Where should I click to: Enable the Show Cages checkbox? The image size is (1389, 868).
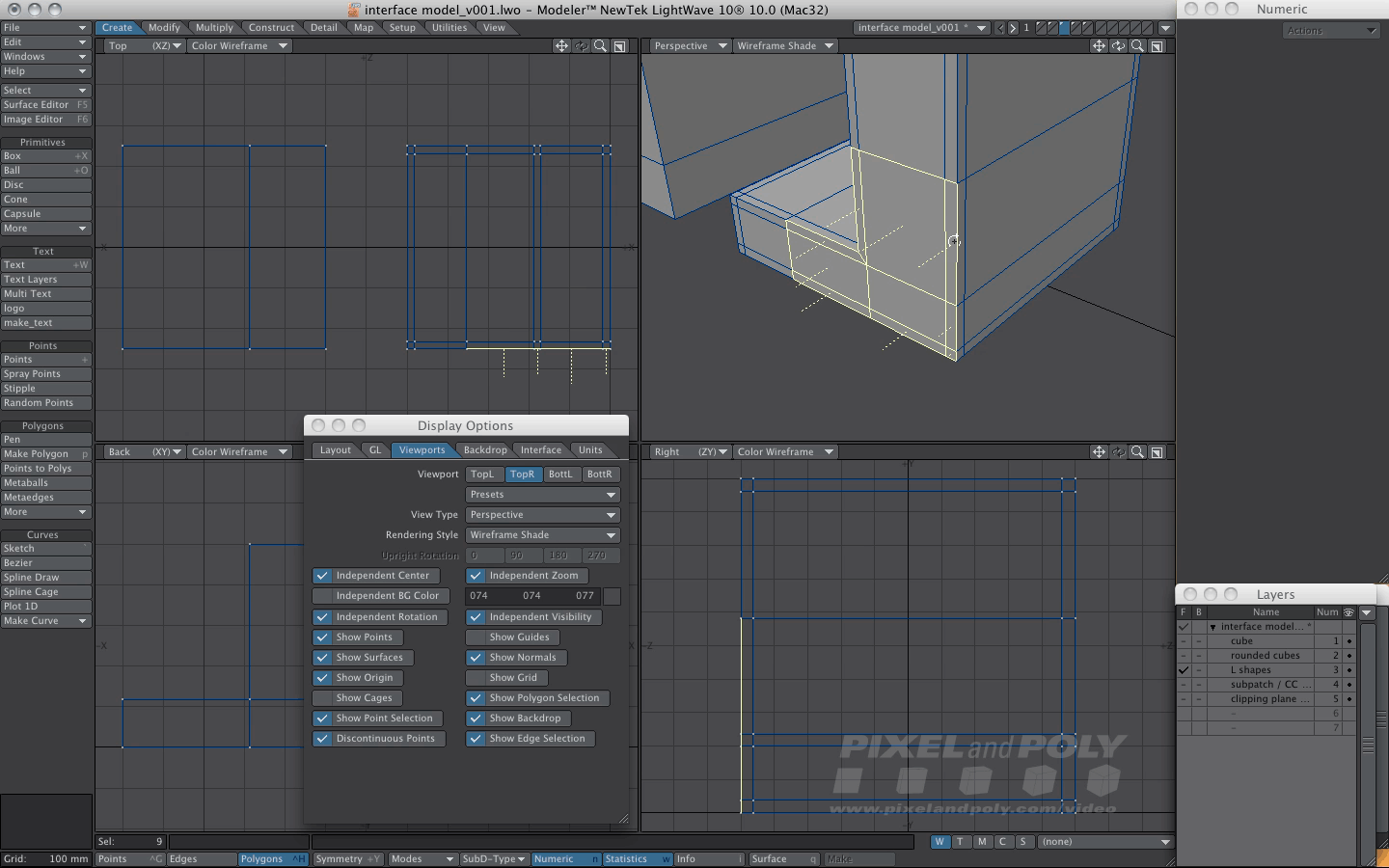point(322,698)
